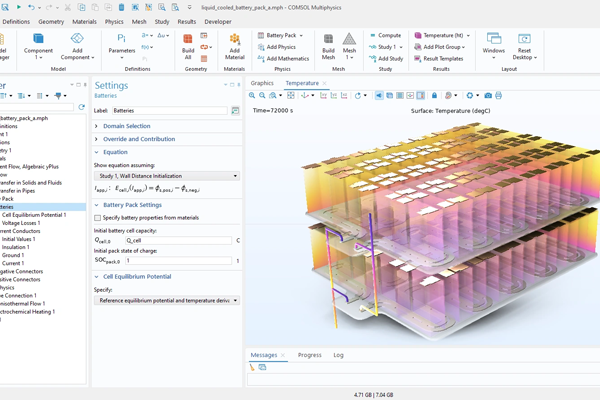600x400 pixels.
Task: Click the Parameters Pi icon
Action: click(121, 38)
